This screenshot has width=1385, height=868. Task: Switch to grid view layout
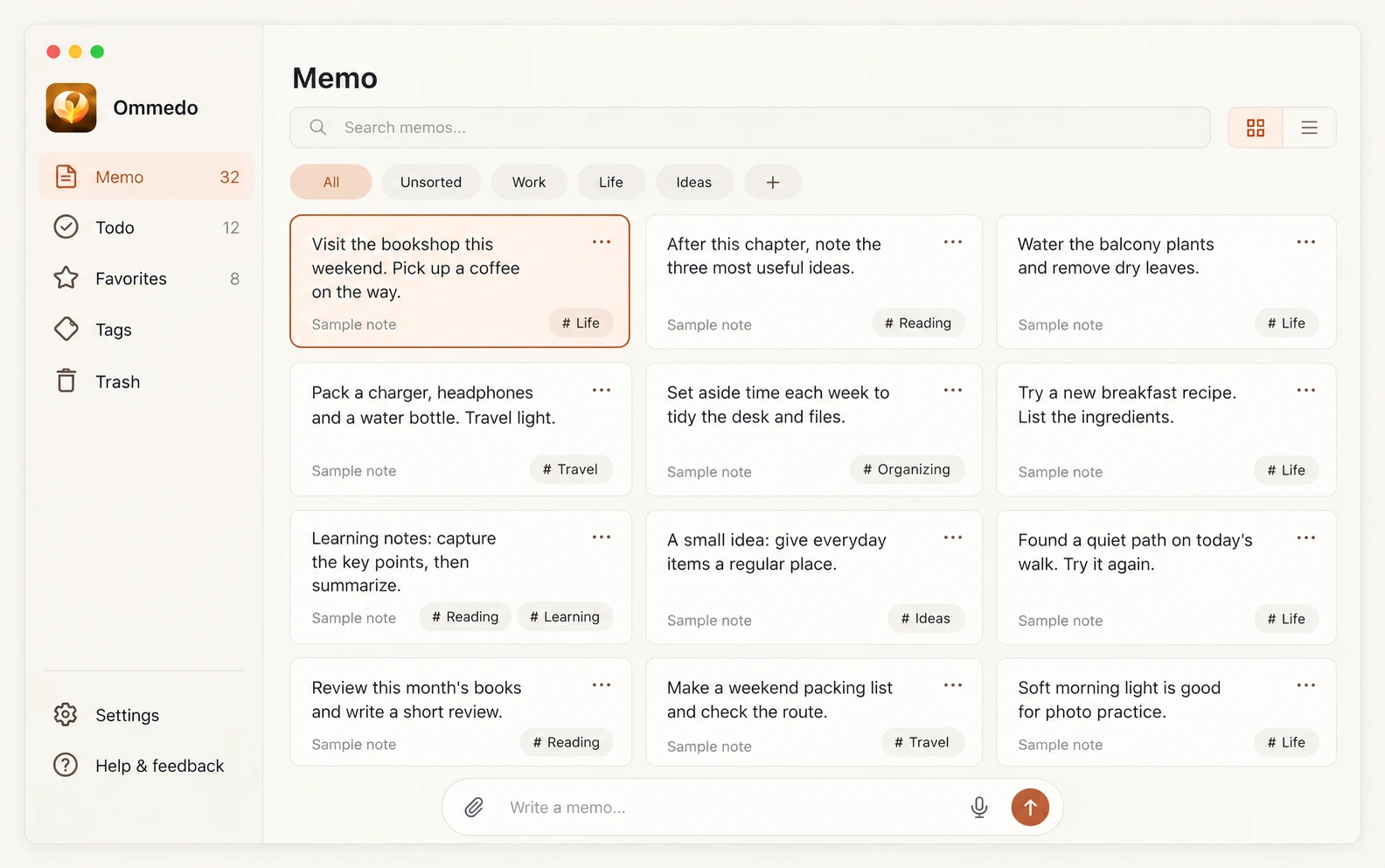pyautogui.click(x=1256, y=128)
